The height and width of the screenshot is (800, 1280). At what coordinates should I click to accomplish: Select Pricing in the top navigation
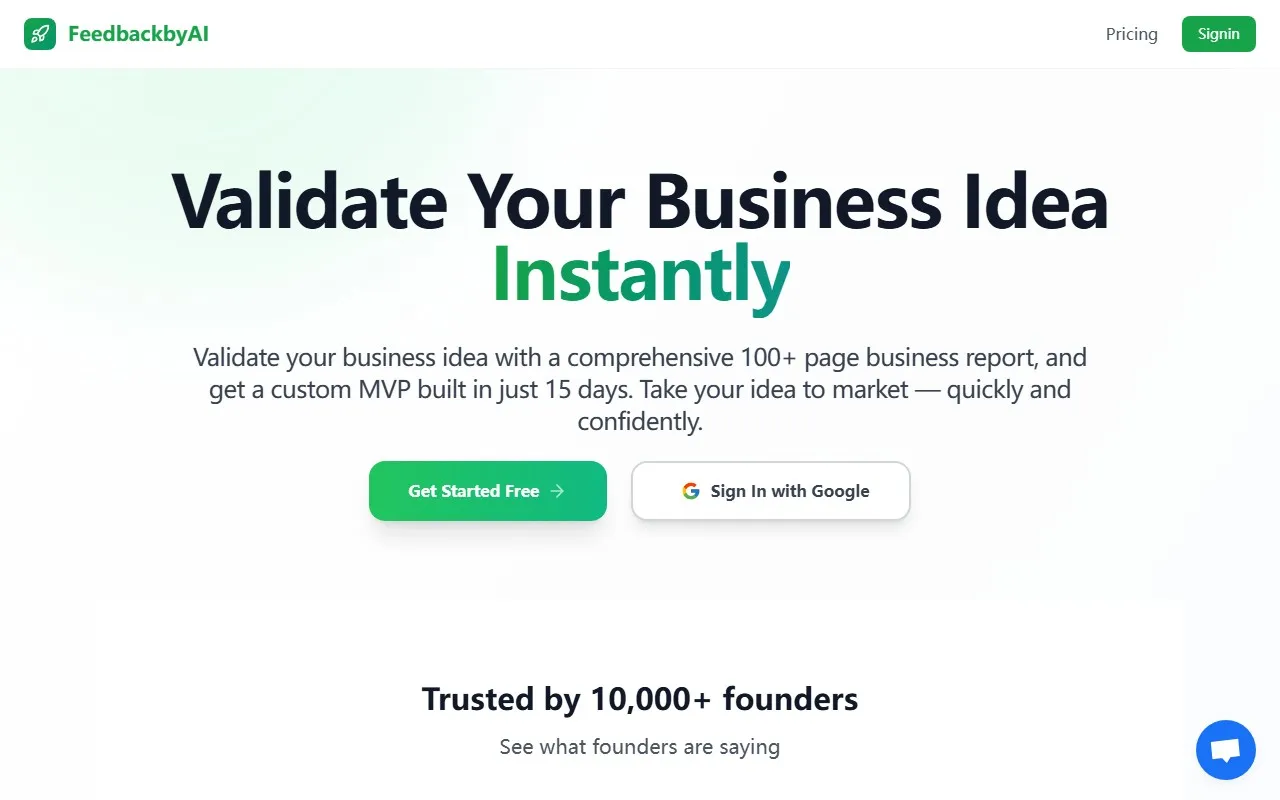(x=1131, y=33)
